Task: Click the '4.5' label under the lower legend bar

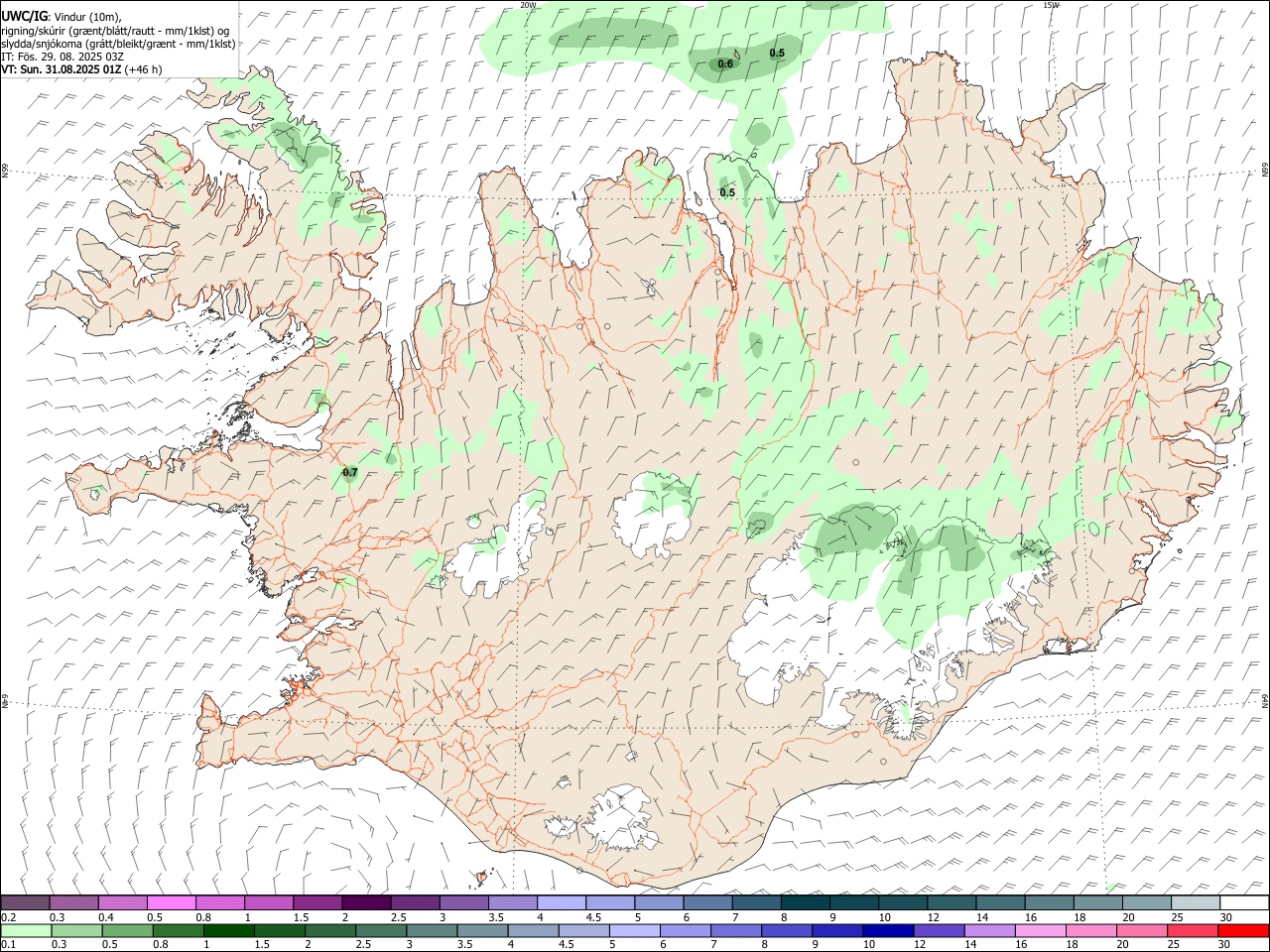Action: (x=567, y=945)
